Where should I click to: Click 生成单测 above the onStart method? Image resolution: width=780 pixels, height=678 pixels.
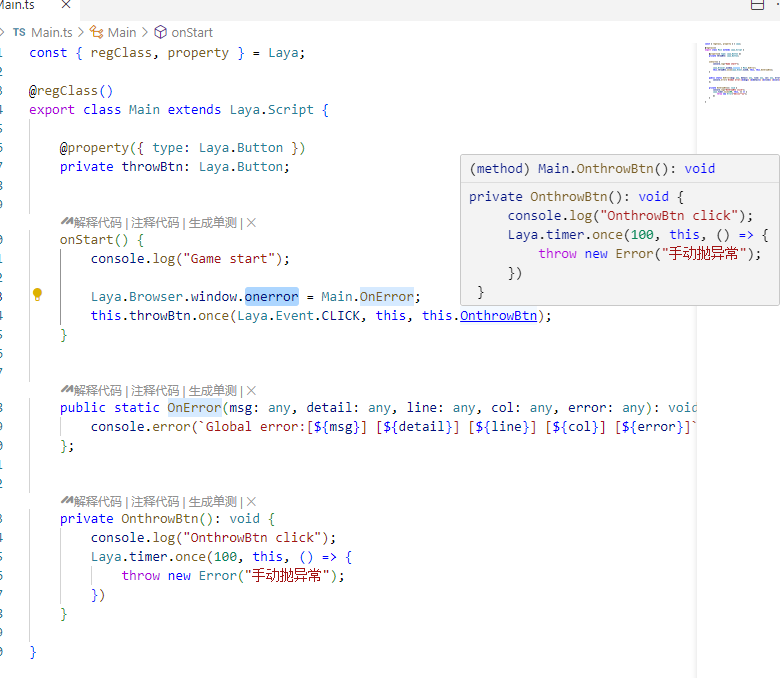pos(213,223)
